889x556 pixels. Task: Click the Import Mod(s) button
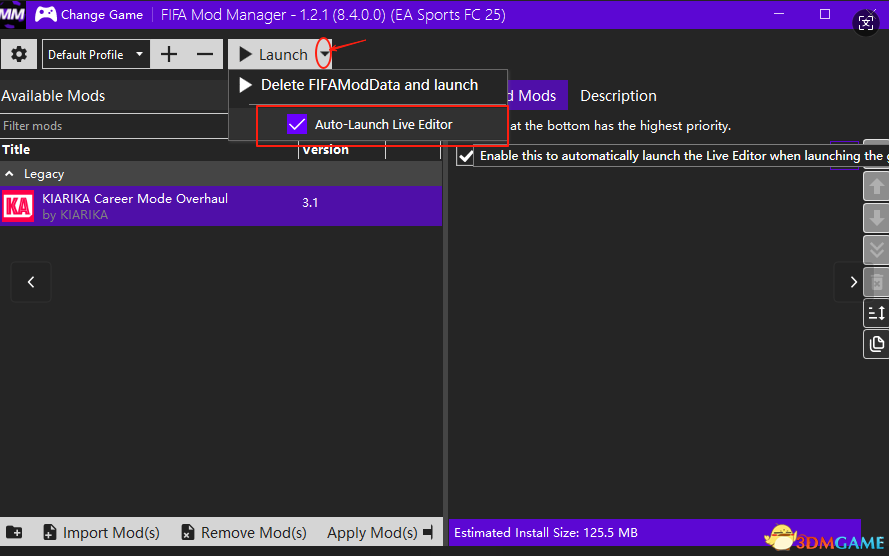pyautogui.click(x=100, y=533)
